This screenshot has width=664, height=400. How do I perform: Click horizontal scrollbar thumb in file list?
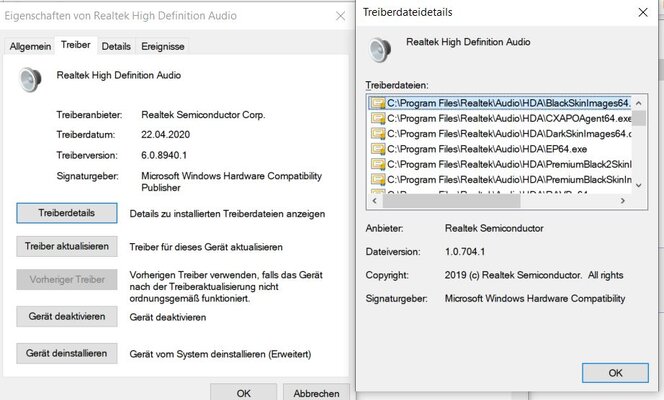click(x=451, y=201)
